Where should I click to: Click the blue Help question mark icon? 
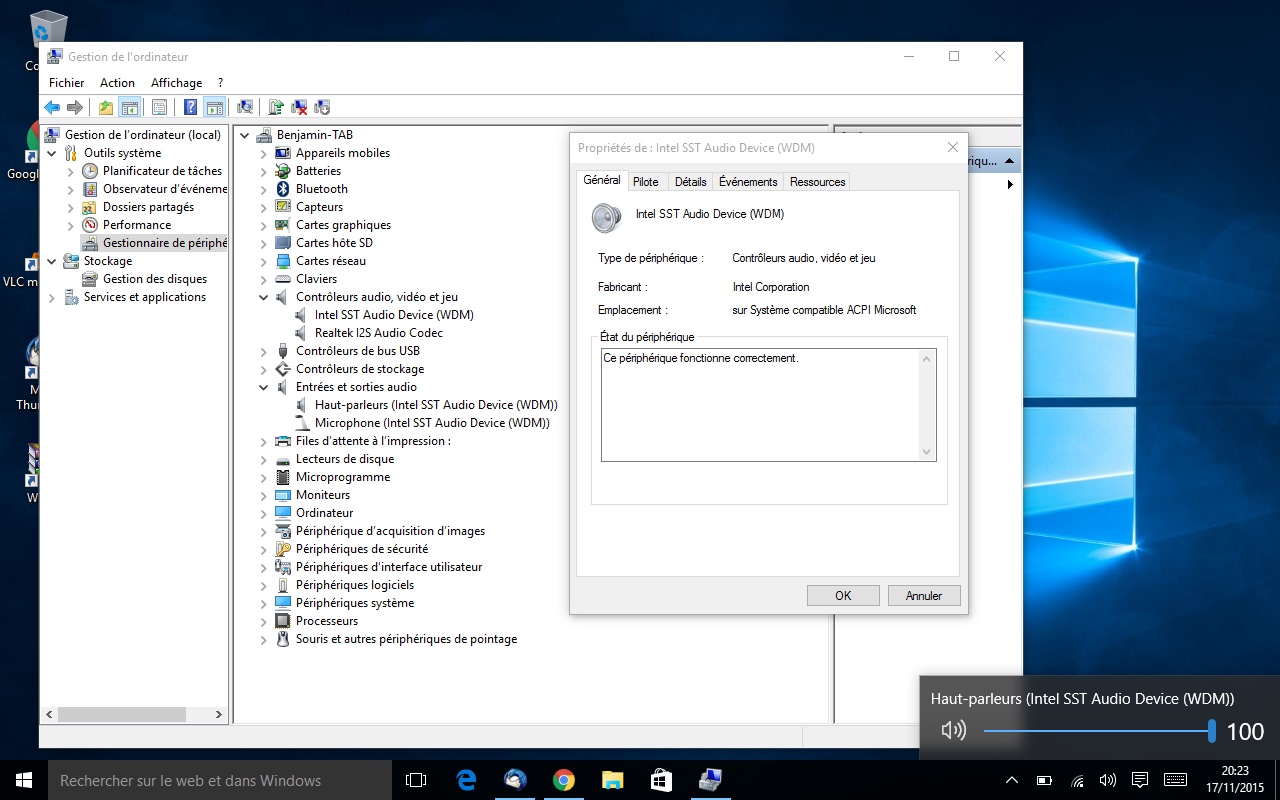coord(190,108)
